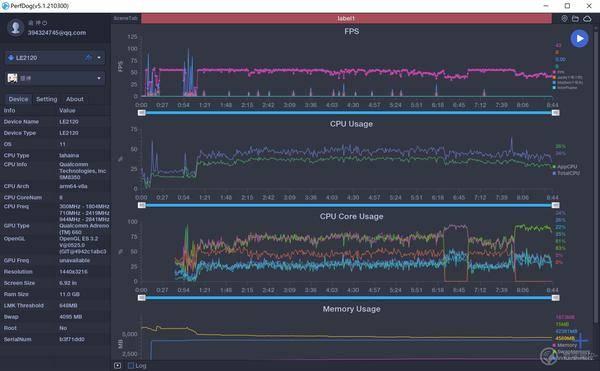600x371 pixels.
Task: Close the PerfDog window
Action: (x=589, y=6)
